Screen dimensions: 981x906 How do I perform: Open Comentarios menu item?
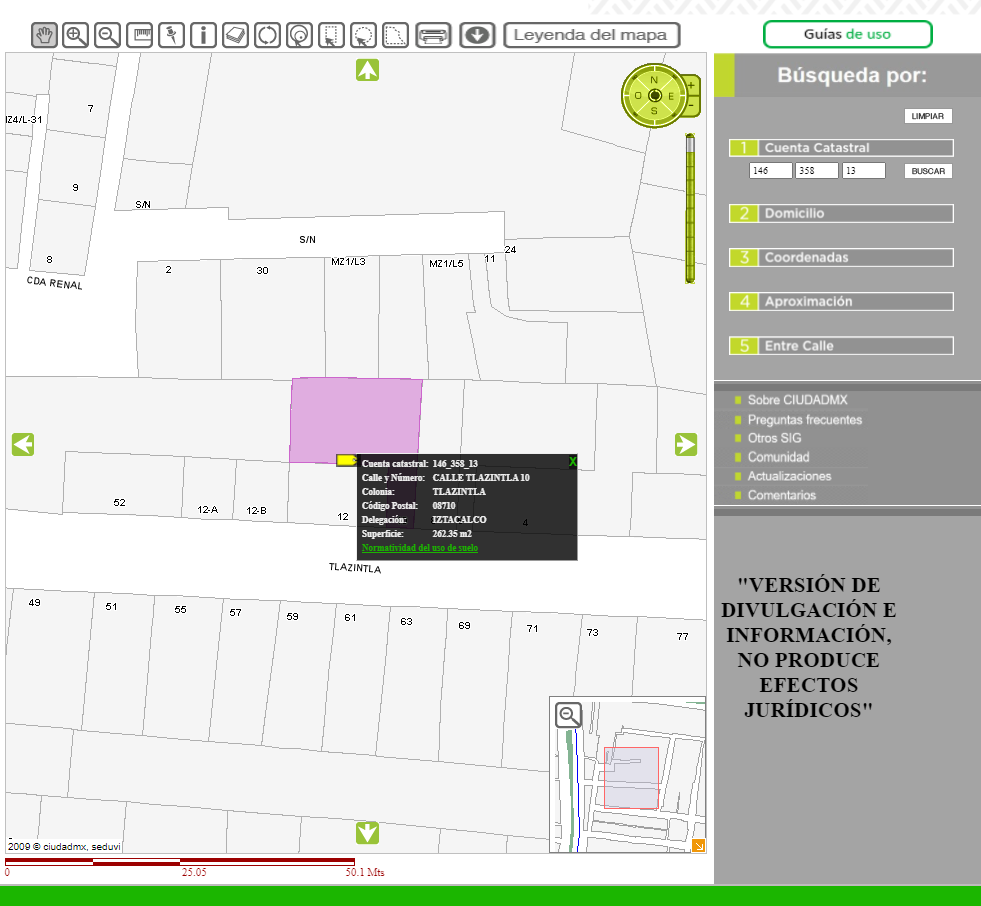pyautogui.click(x=782, y=495)
